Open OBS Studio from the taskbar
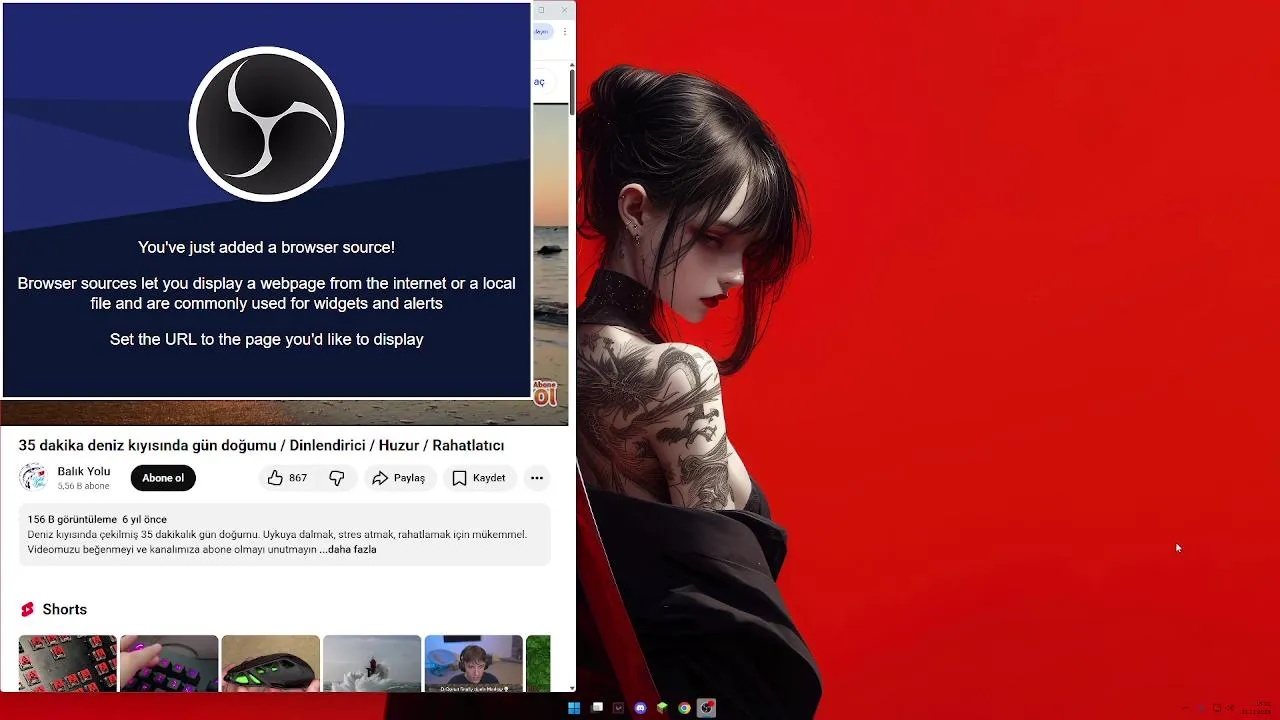 pyautogui.click(x=706, y=708)
